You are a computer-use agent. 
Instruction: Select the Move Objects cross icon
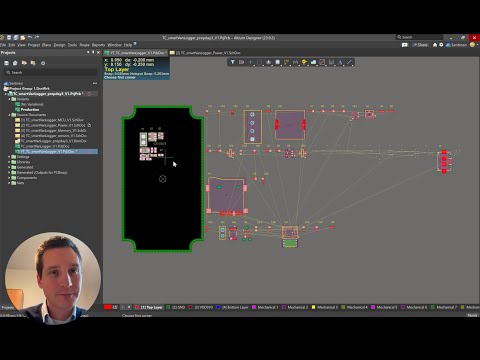[250, 62]
